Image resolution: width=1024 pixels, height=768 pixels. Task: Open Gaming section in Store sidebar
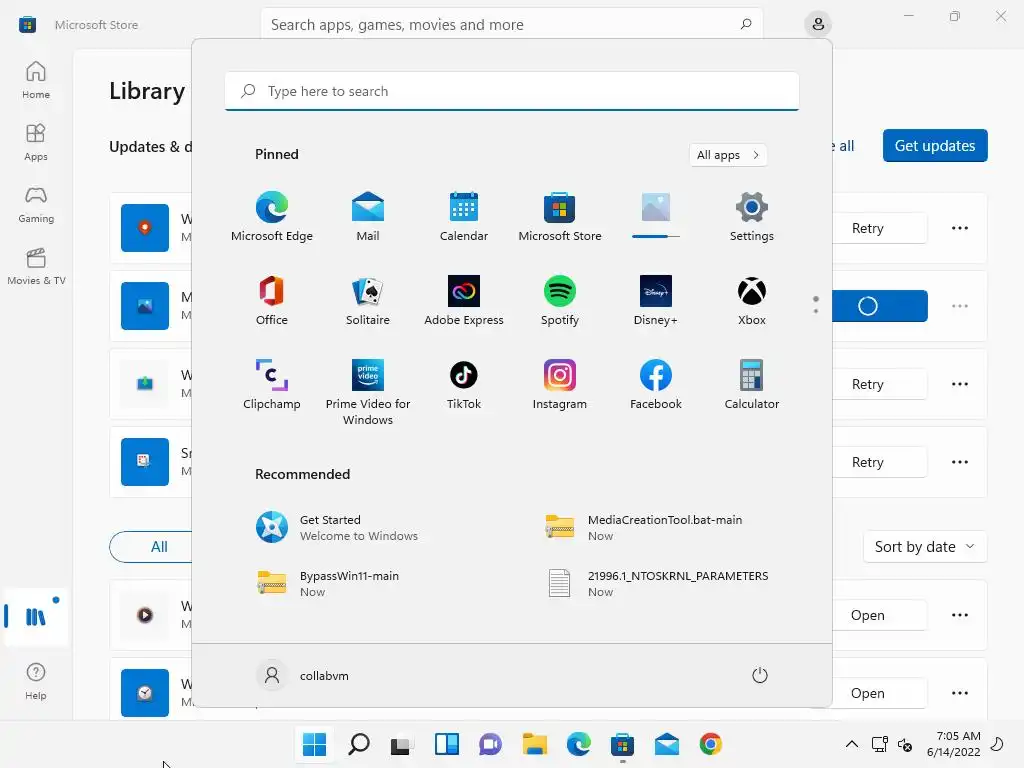click(36, 204)
